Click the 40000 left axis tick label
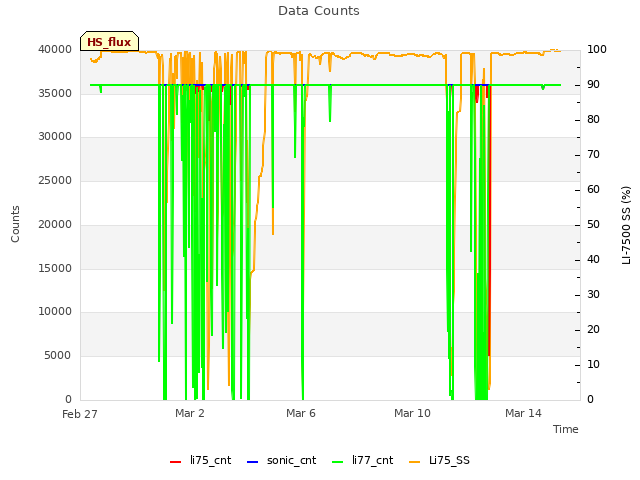The height and width of the screenshot is (480, 640). [x=55, y=49]
